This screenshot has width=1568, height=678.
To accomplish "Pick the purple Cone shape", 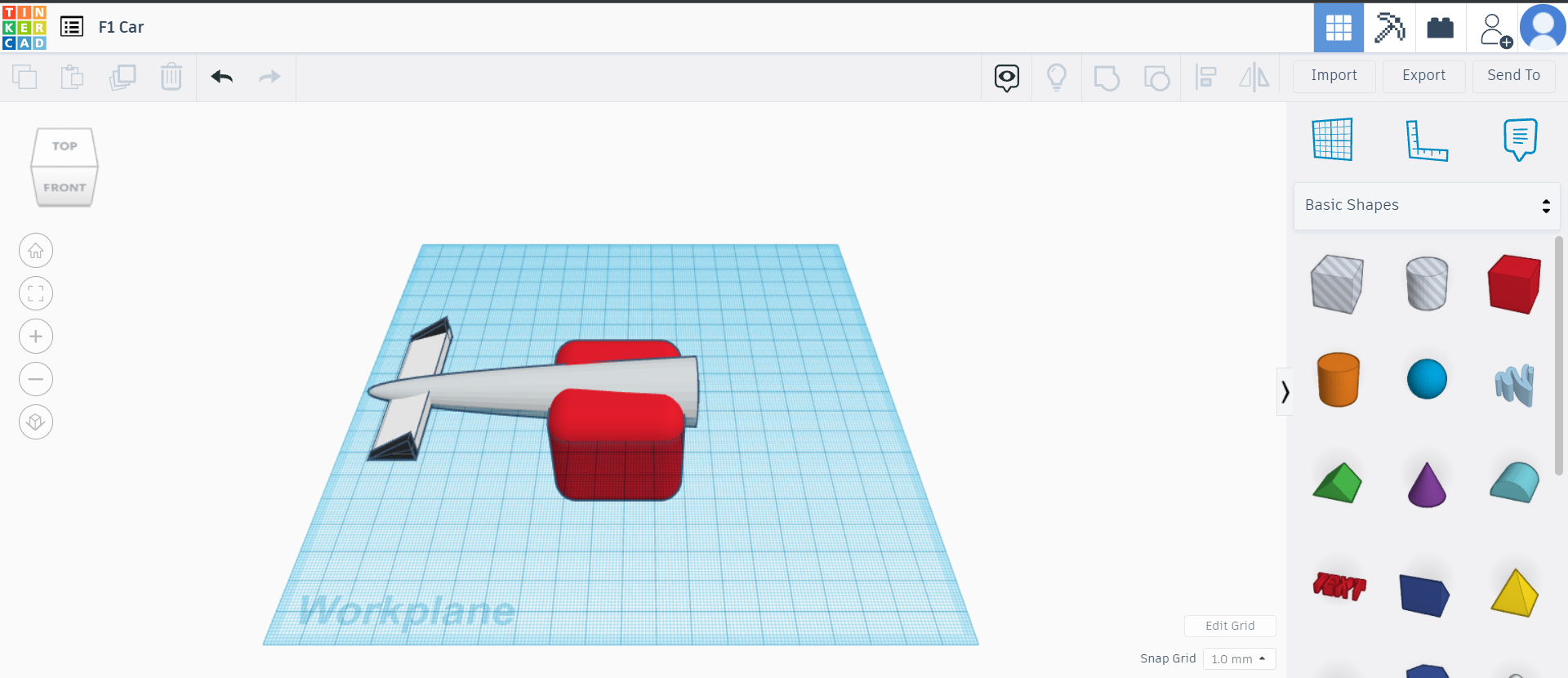I will (1427, 484).
